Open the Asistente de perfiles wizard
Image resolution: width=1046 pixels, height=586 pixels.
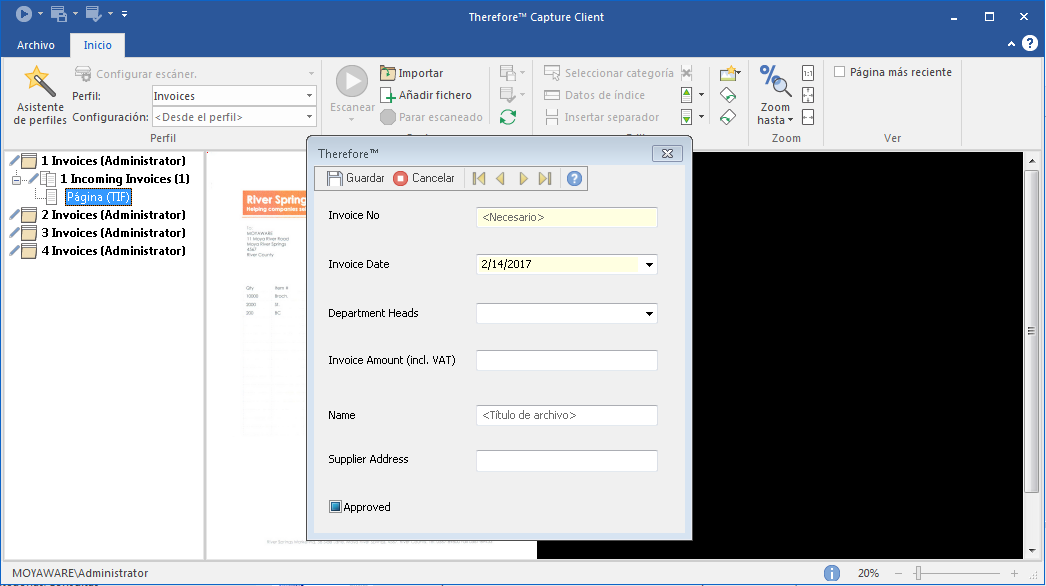coord(39,95)
